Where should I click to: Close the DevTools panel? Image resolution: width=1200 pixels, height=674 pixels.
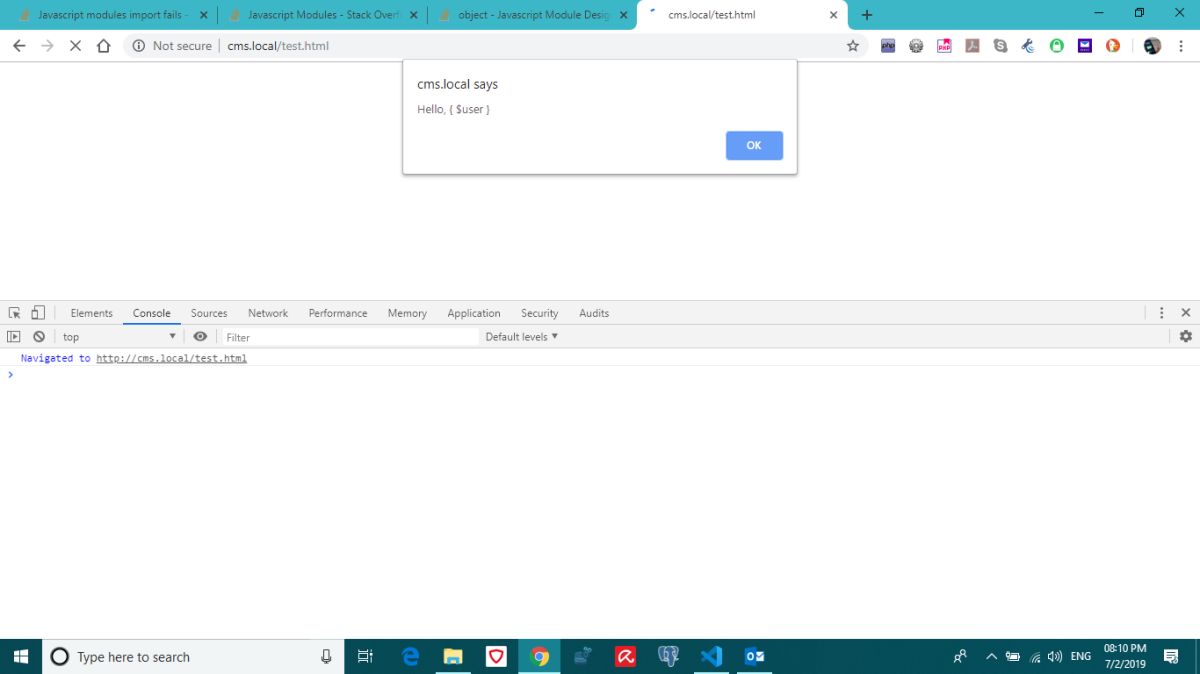point(1186,313)
